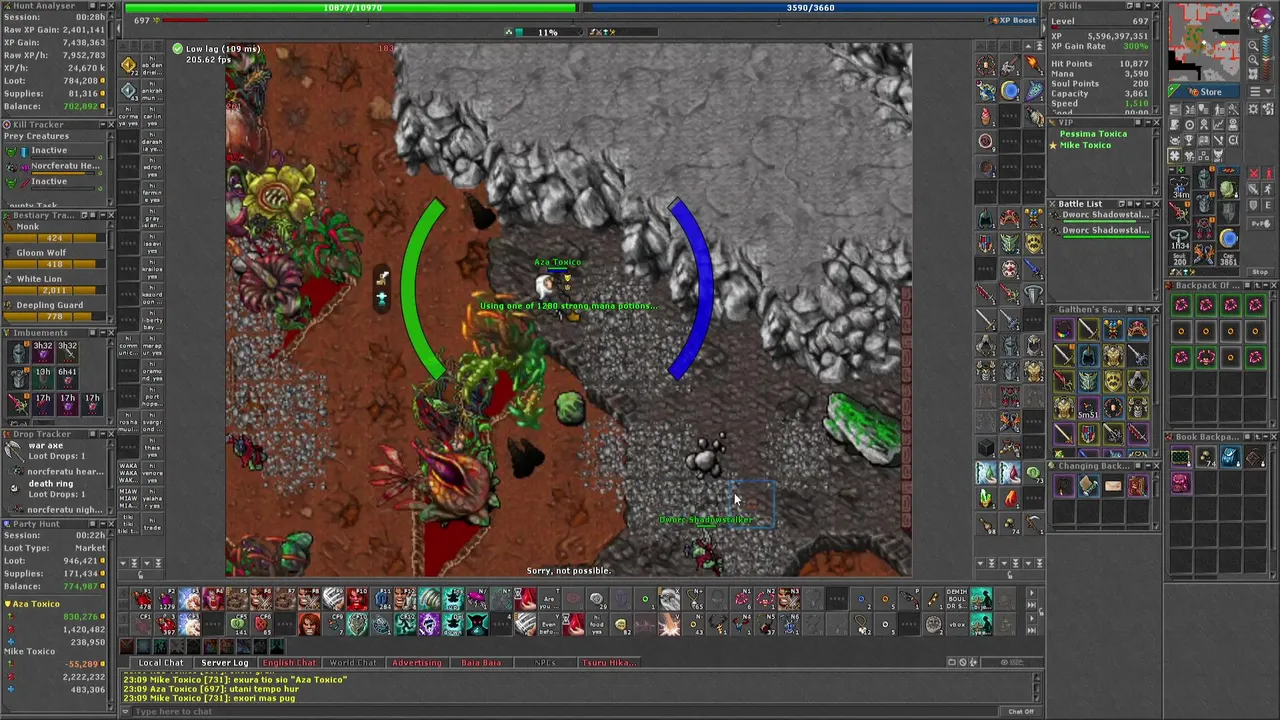The width and height of the screenshot is (1280, 720).
Task: Select Norcferatu prey creature entry
Action: (x=54, y=168)
